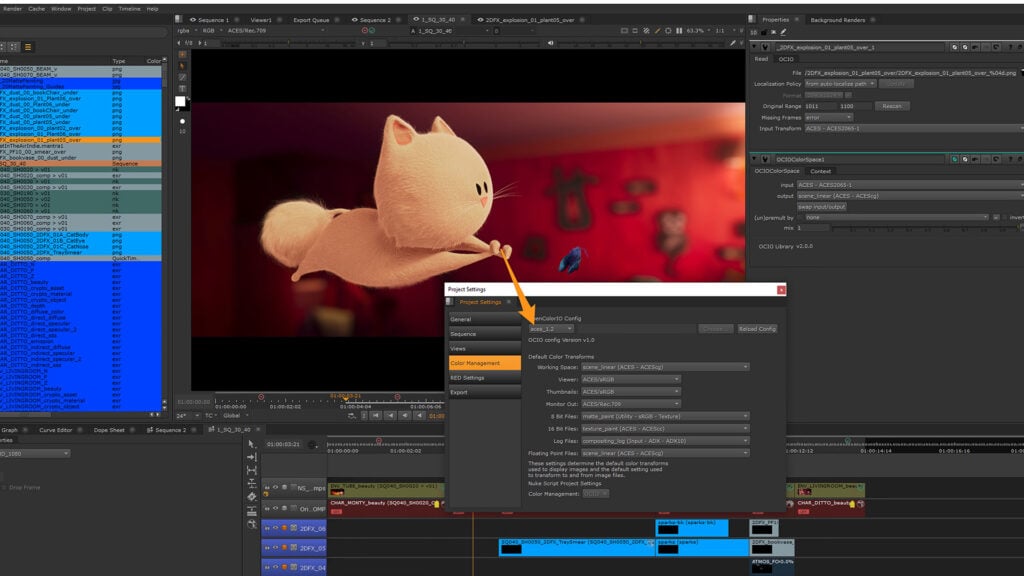Collapse the OCIOColorSpace1 node properties

(x=754, y=159)
